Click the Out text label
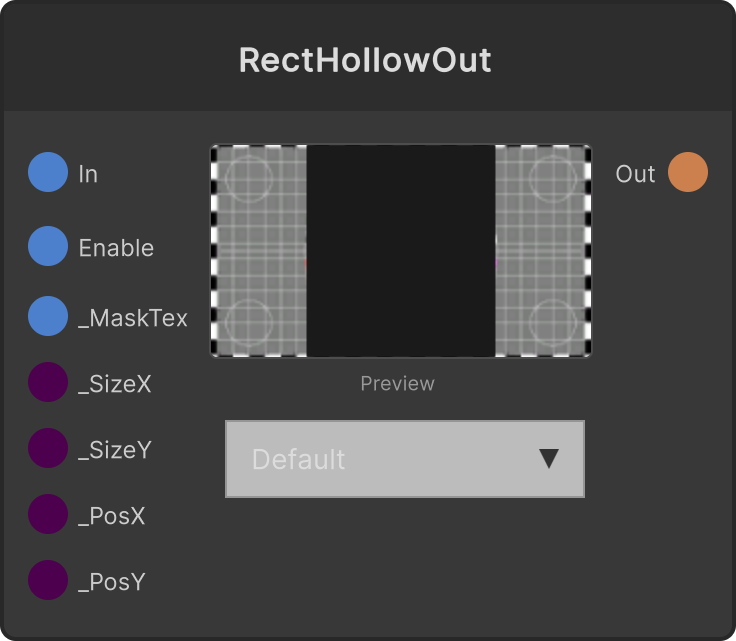The height and width of the screenshot is (641, 736). pyautogui.click(x=635, y=174)
